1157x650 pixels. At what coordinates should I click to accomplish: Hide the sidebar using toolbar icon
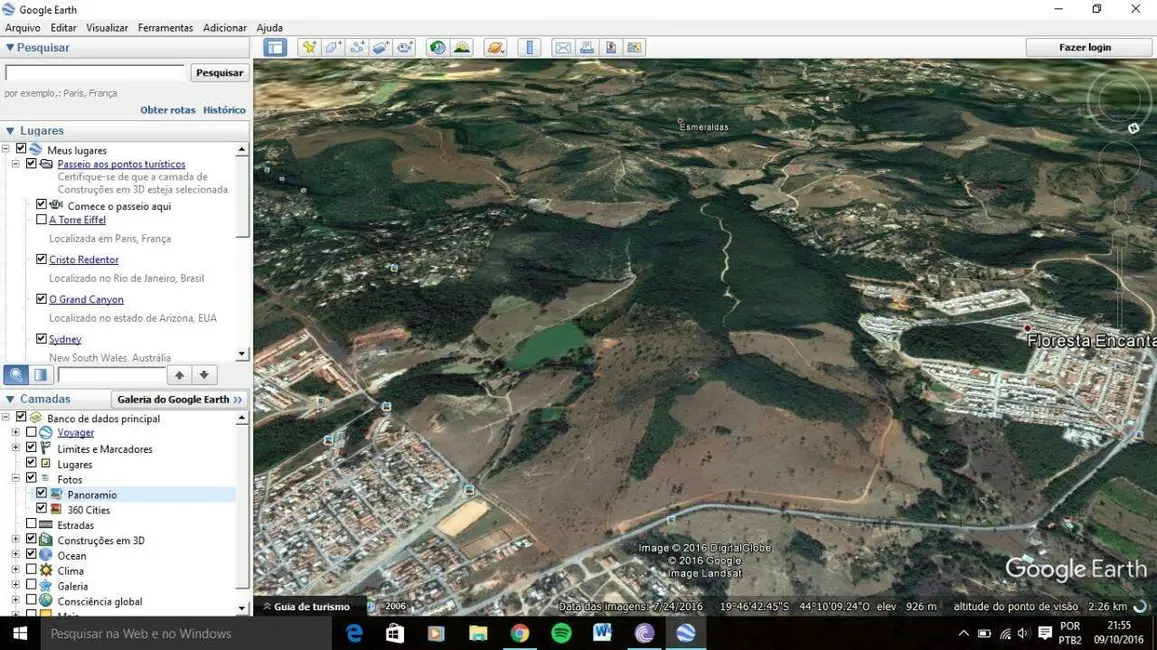[275, 47]
